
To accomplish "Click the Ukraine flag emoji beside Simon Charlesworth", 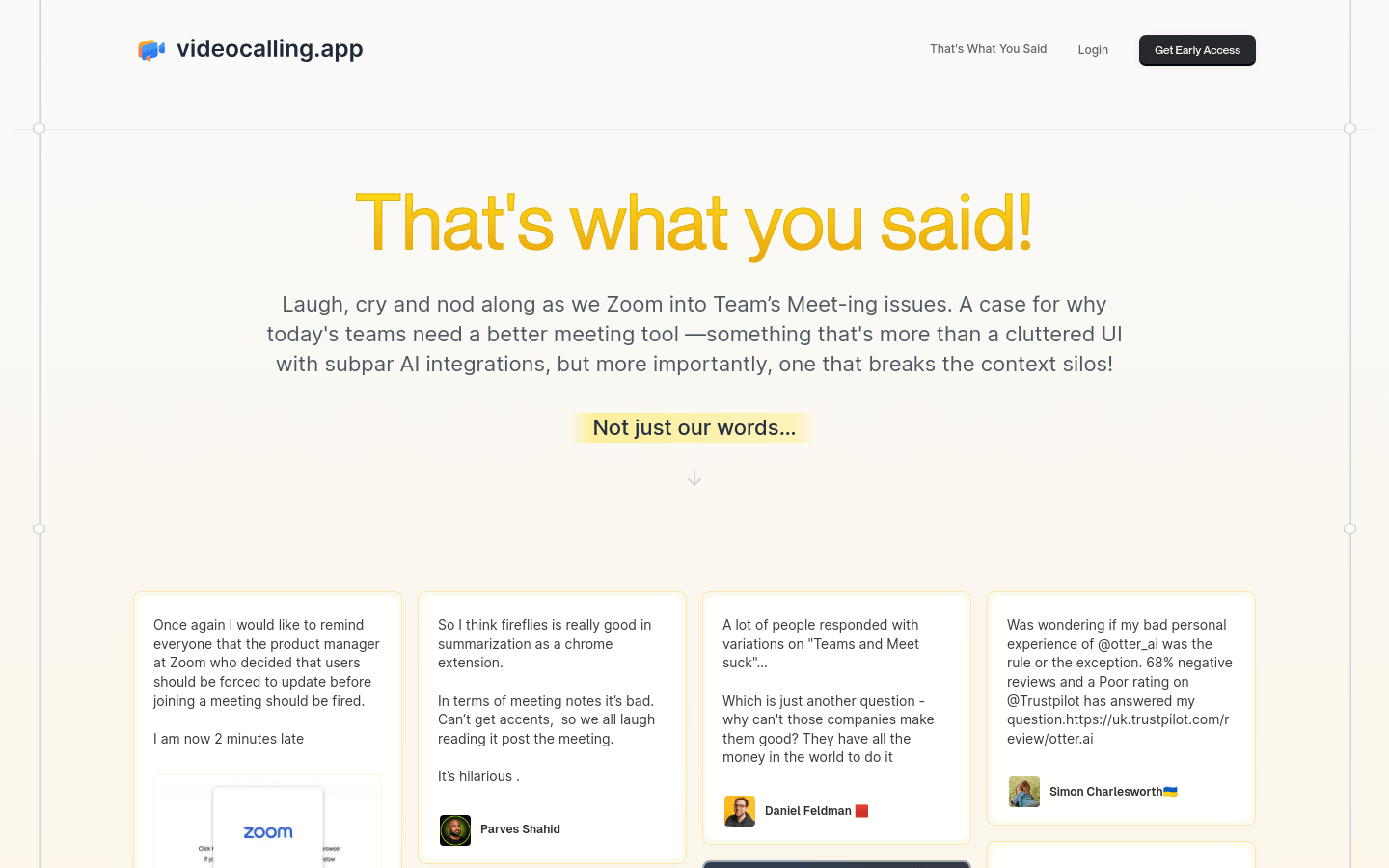I will [x=1170, y=792].
